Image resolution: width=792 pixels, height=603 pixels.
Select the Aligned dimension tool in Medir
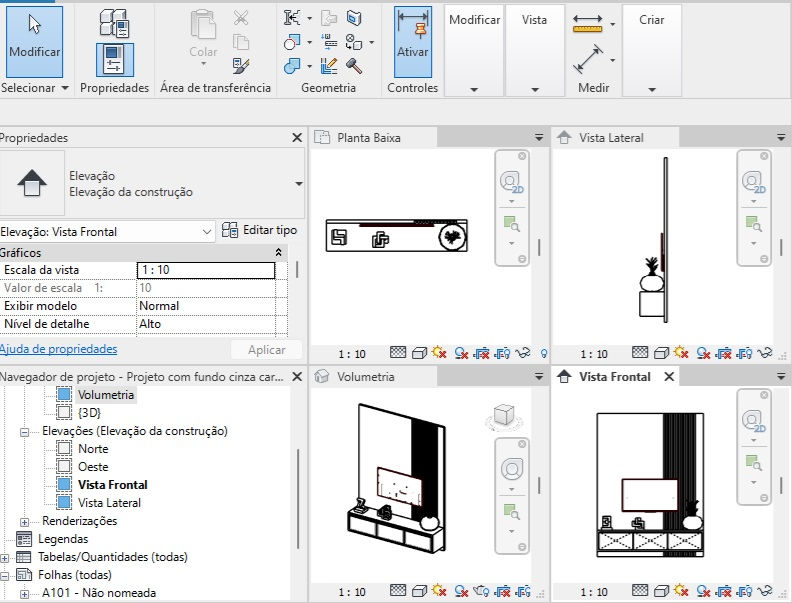[x=588, y=60]
